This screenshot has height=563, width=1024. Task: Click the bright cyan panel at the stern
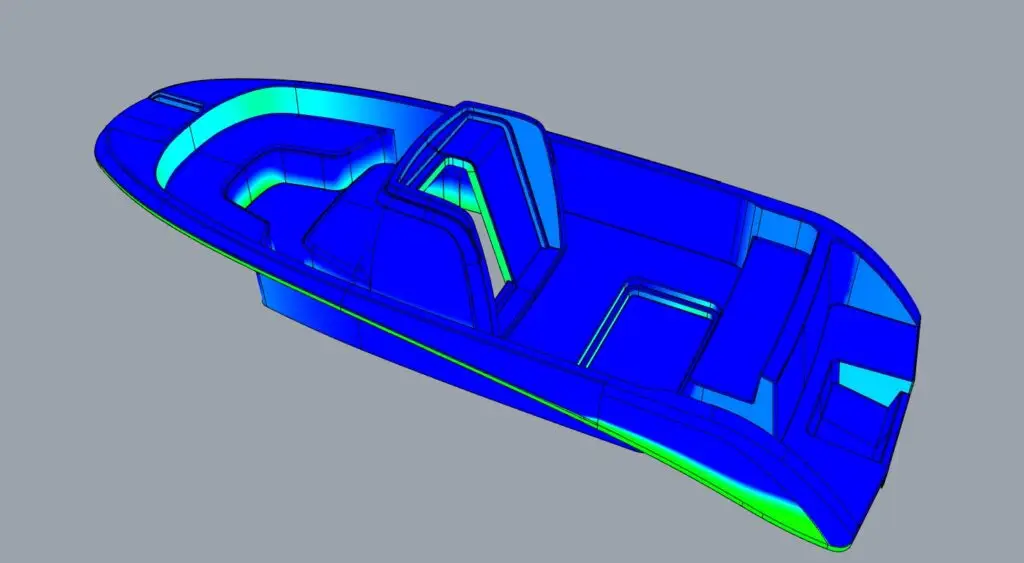point(869,382)
